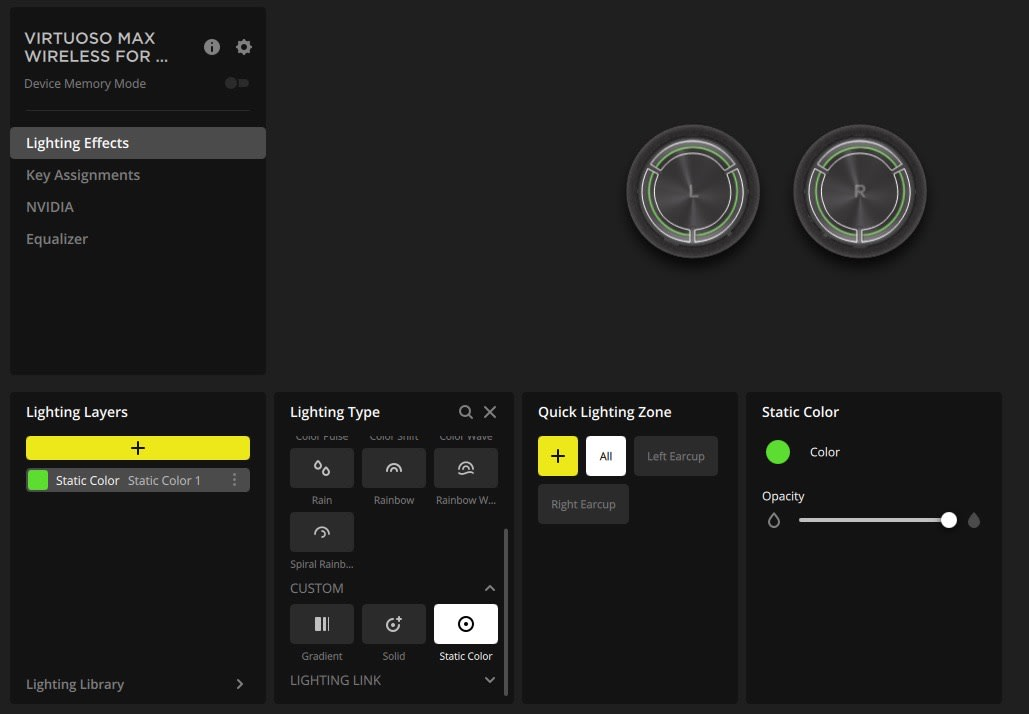Select the All lighting zone
The height and width of the screenshot is (714, 1029).
(x=606, y=456)
